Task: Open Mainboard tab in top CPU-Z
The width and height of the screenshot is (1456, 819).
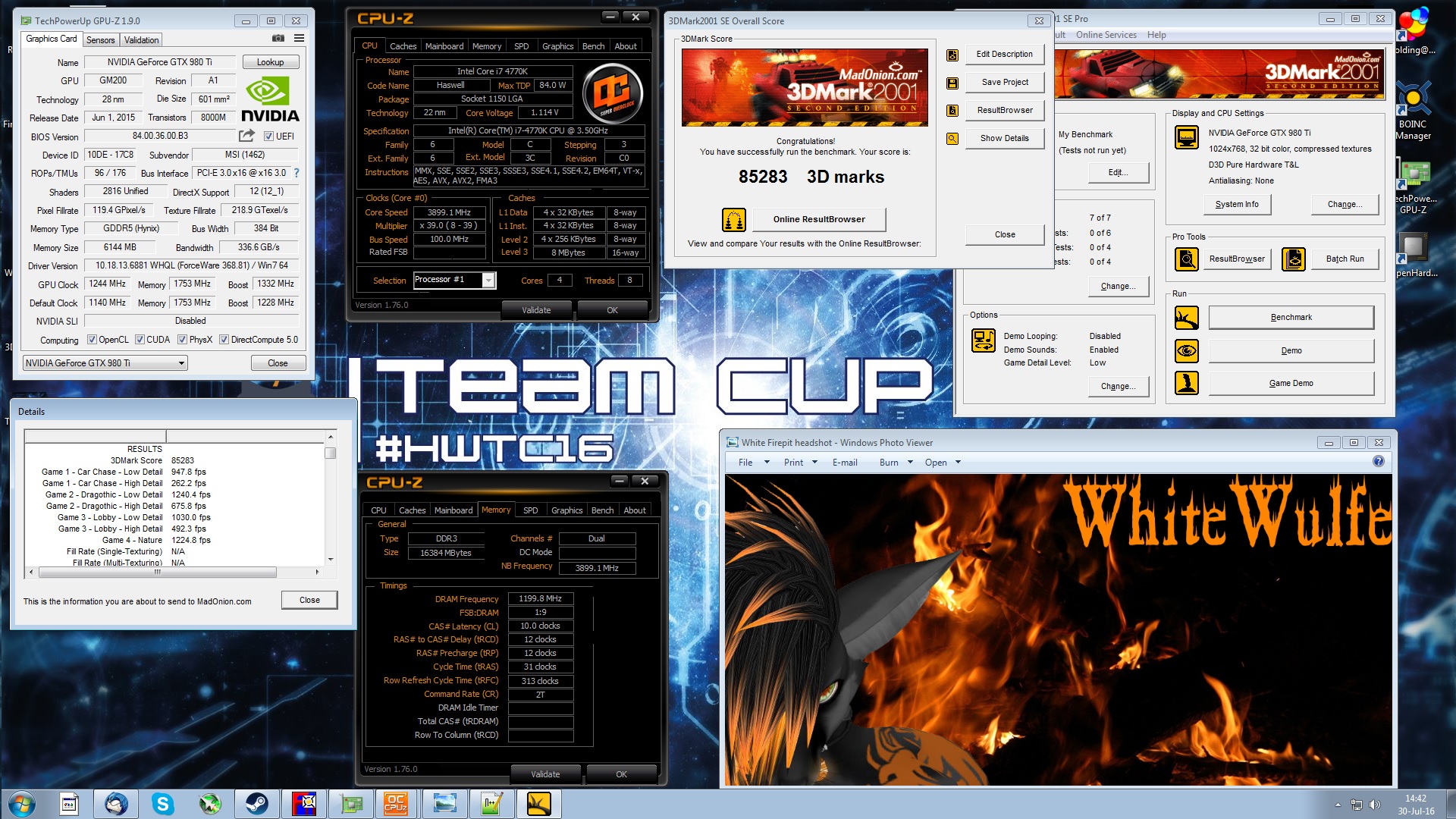Action: point(444,46)
